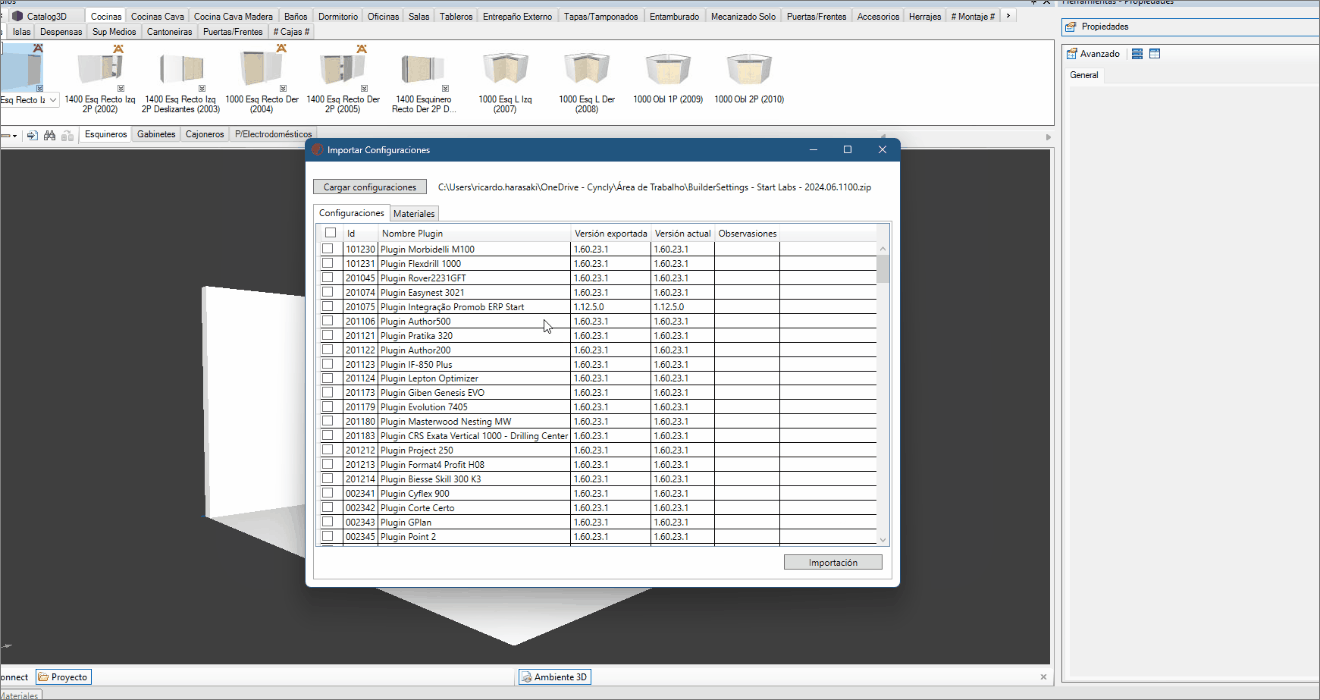Click the Importación button
The height and width of the screenshot is (700, 1320).
coord(833,563)
